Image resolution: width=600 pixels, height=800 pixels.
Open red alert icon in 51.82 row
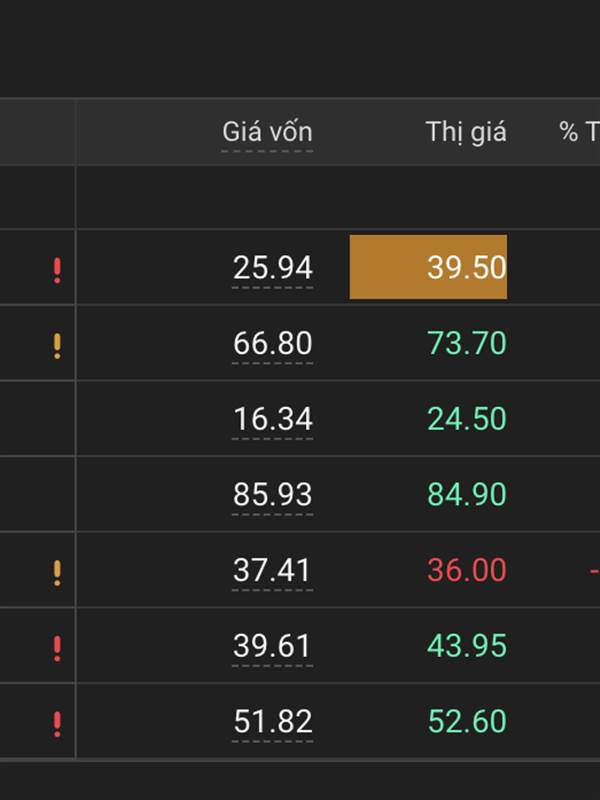(x=57, y=723)
